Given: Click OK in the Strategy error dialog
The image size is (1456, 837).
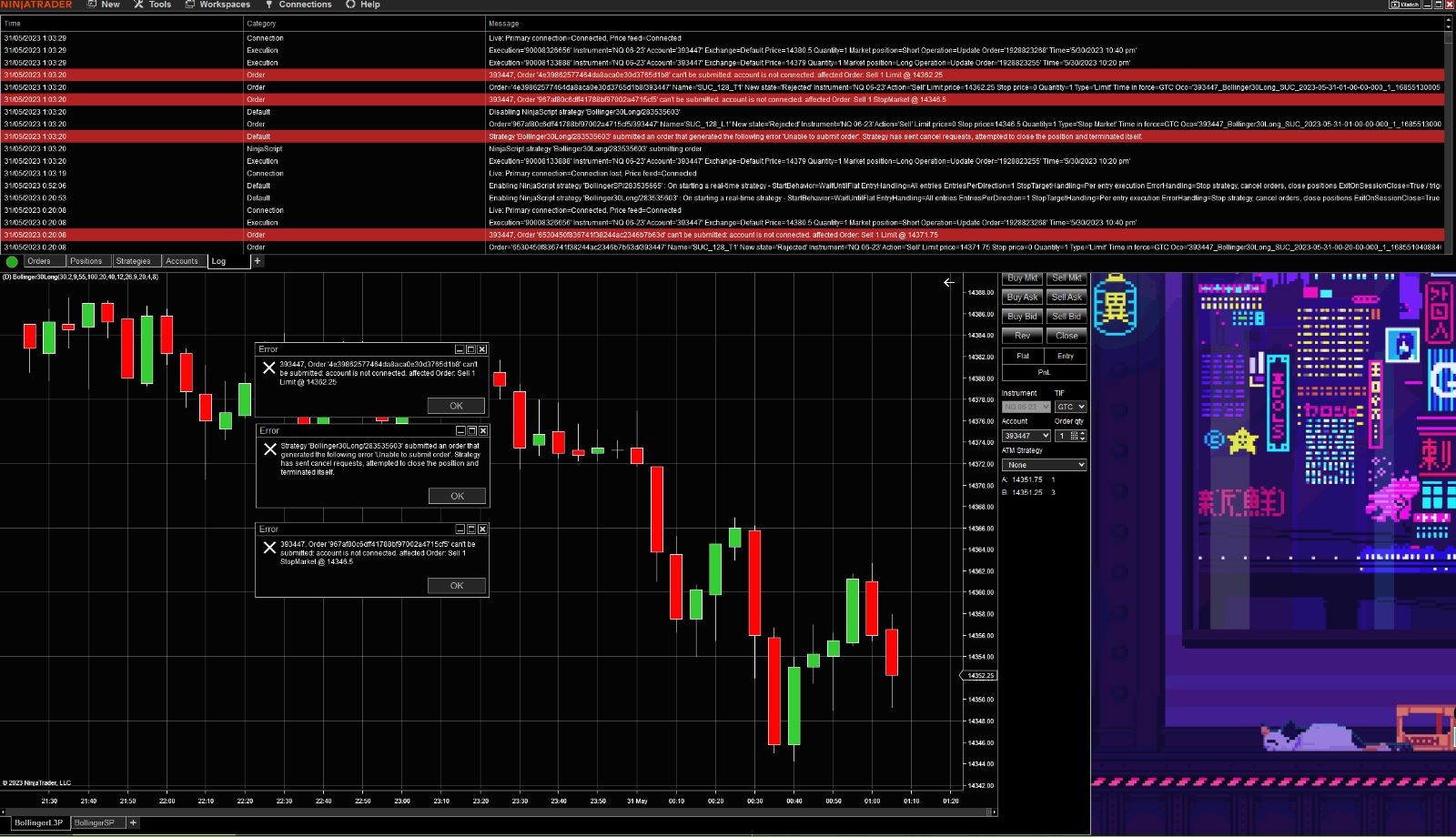Looking at the screenshot, I should click(457, 496).
